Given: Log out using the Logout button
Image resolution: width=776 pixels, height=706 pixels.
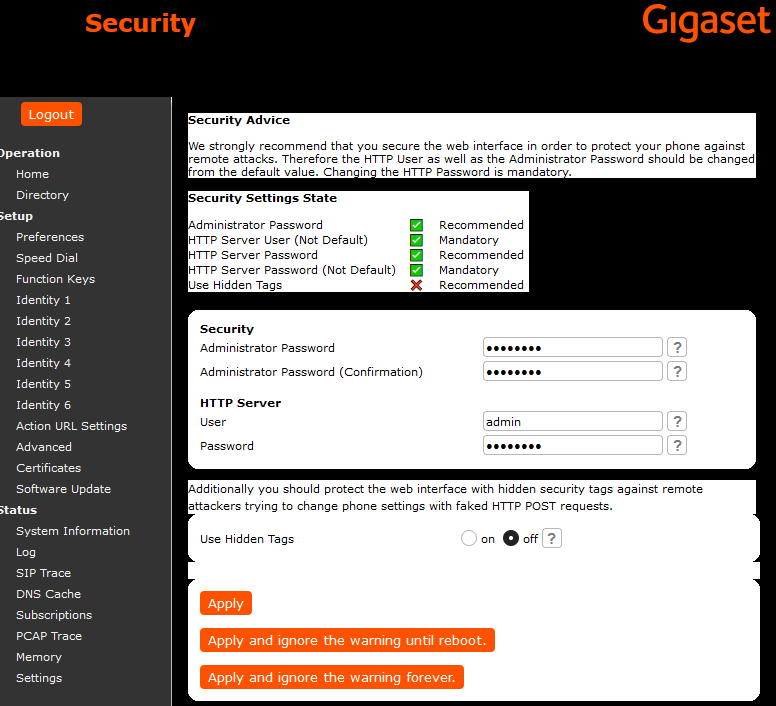Looking at the screenshot, I should [51, 114].
